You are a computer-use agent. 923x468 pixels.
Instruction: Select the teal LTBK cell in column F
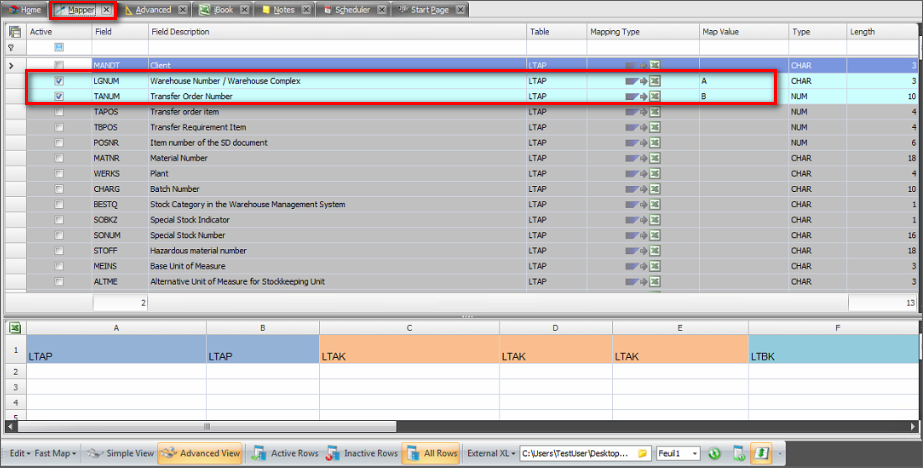pyautogui.click(x=833, y=350)
